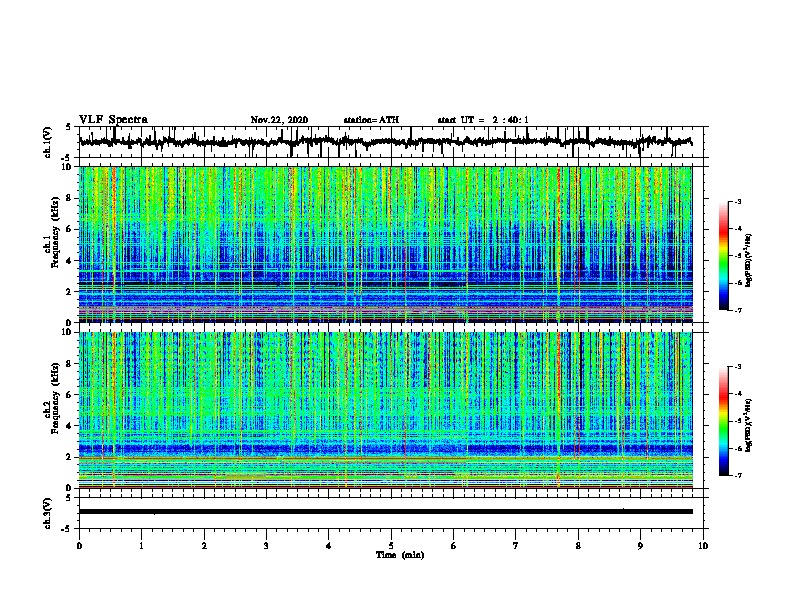Click the 'ch.1(V)' vertical axis label
The width and height of the screenshot is (792, 612).
tap(48, 142)
